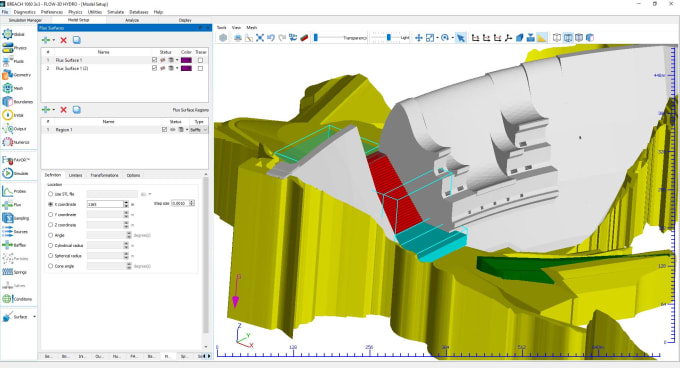Enable Tracer for Flux Surface 1

point(200,60)
